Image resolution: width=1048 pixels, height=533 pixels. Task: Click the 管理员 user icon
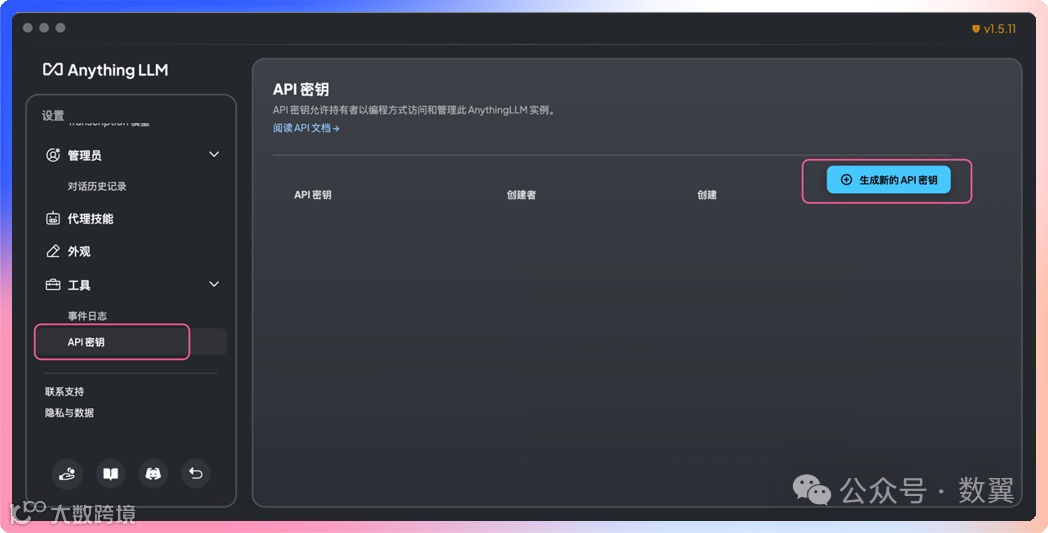pyautogui.click(x=53, y=155)
